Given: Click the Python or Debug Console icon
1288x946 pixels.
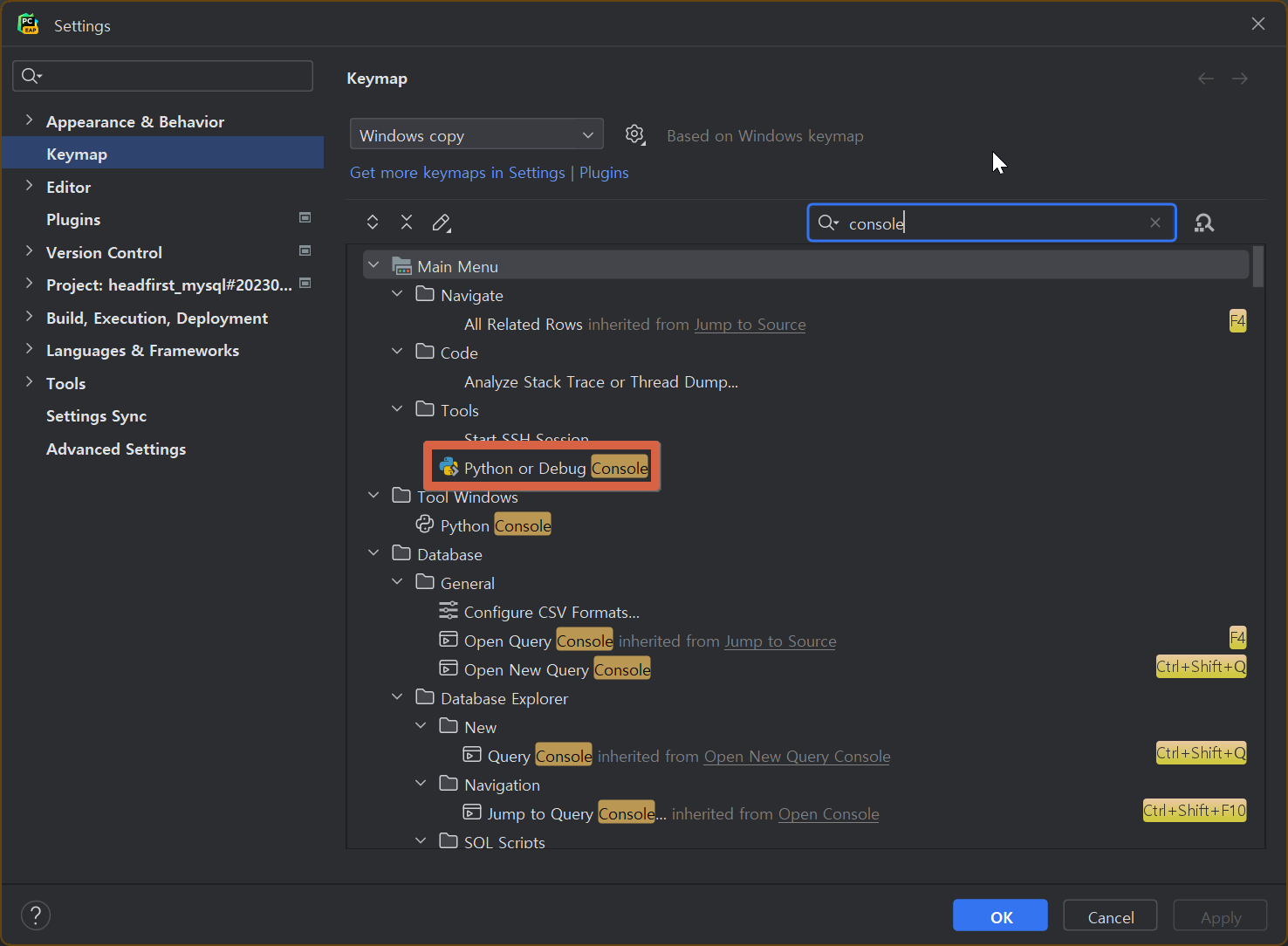Looking at the screenshot, I should (449, 467).
